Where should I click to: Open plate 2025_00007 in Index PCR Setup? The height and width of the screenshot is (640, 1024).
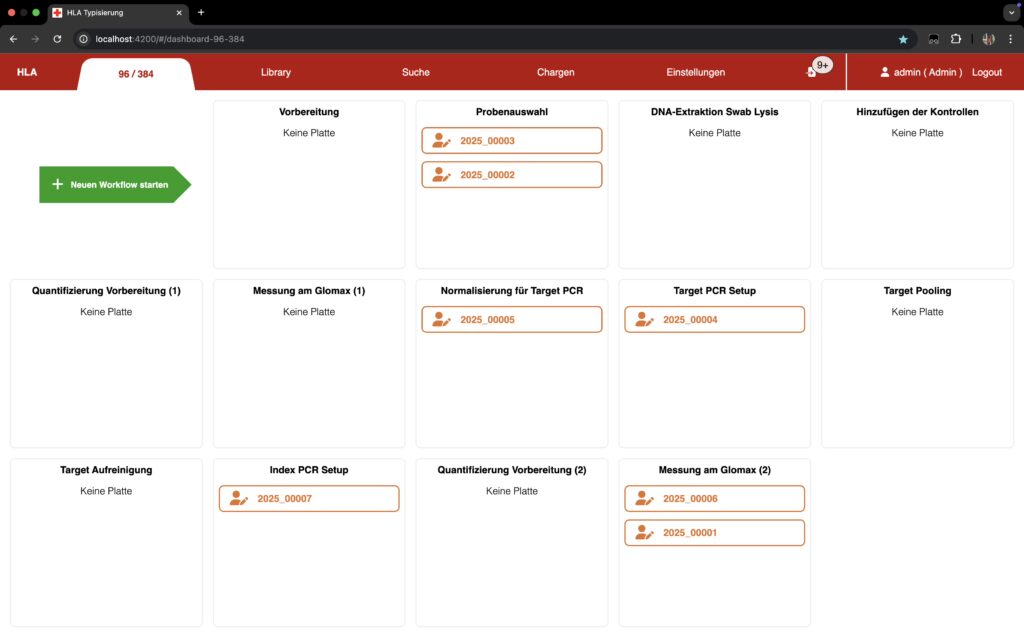click(x=309, y=498)
